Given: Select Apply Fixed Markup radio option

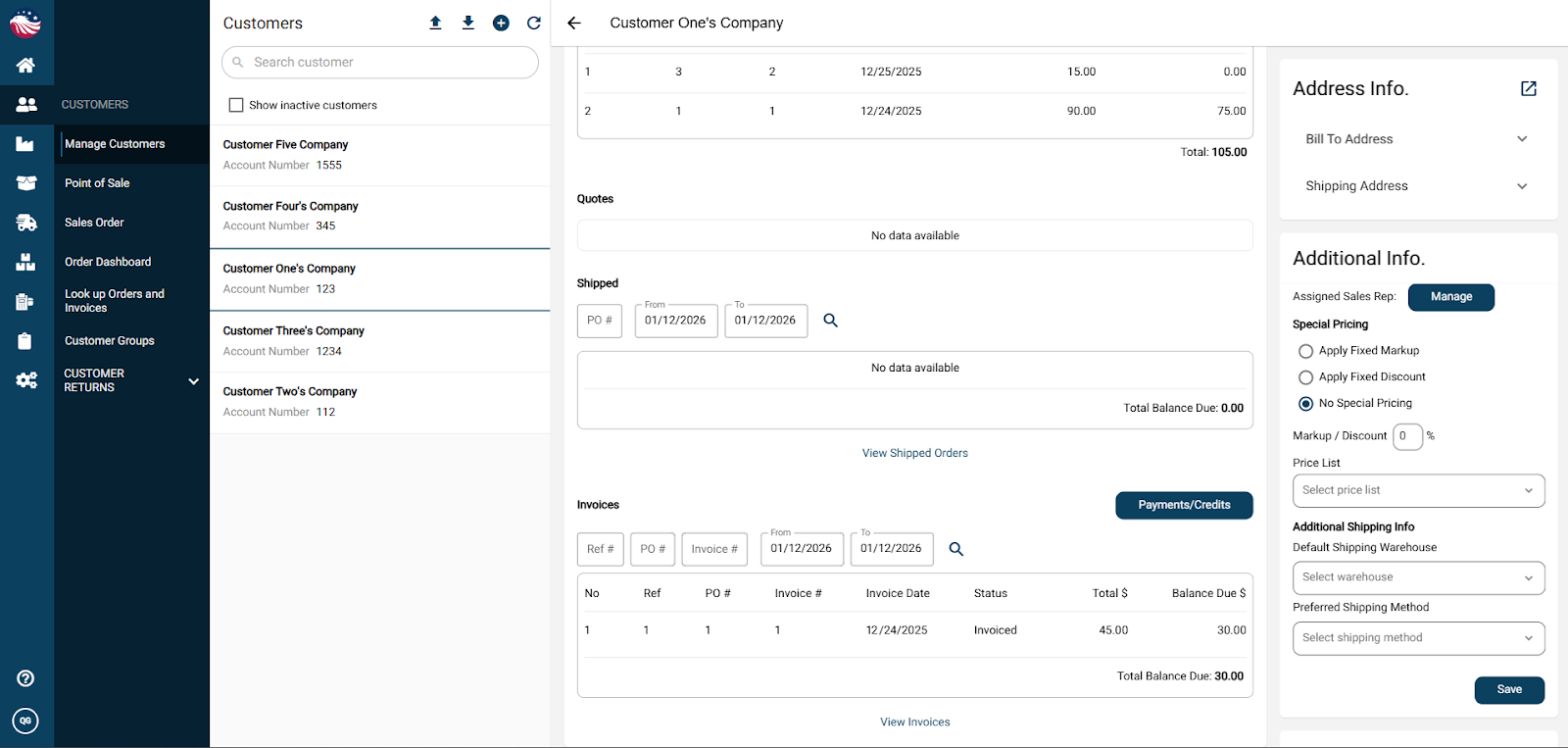Looking at the screenshot, I should [x=1305, y=351].
